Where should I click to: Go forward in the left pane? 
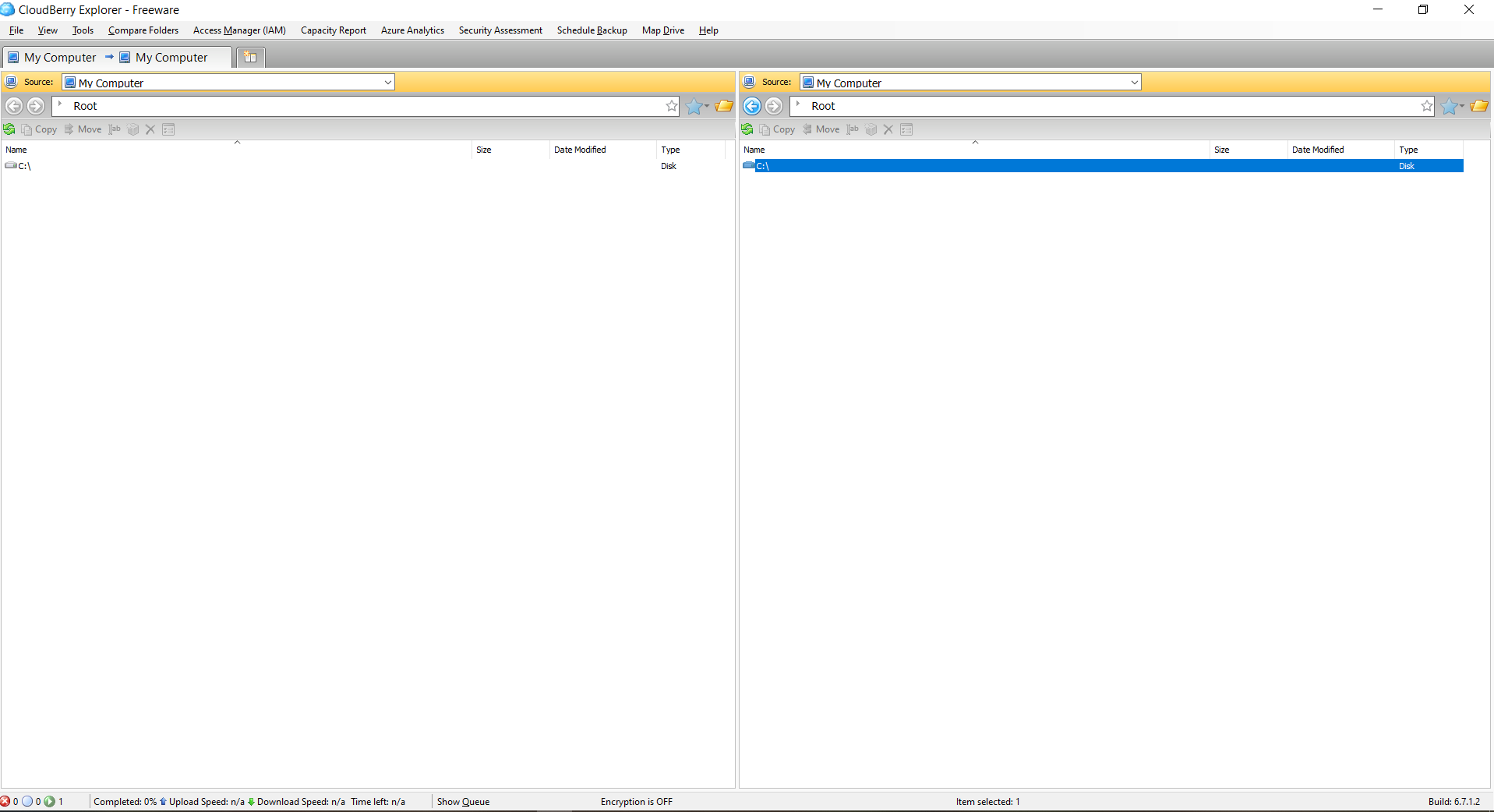tap(36, 106)
